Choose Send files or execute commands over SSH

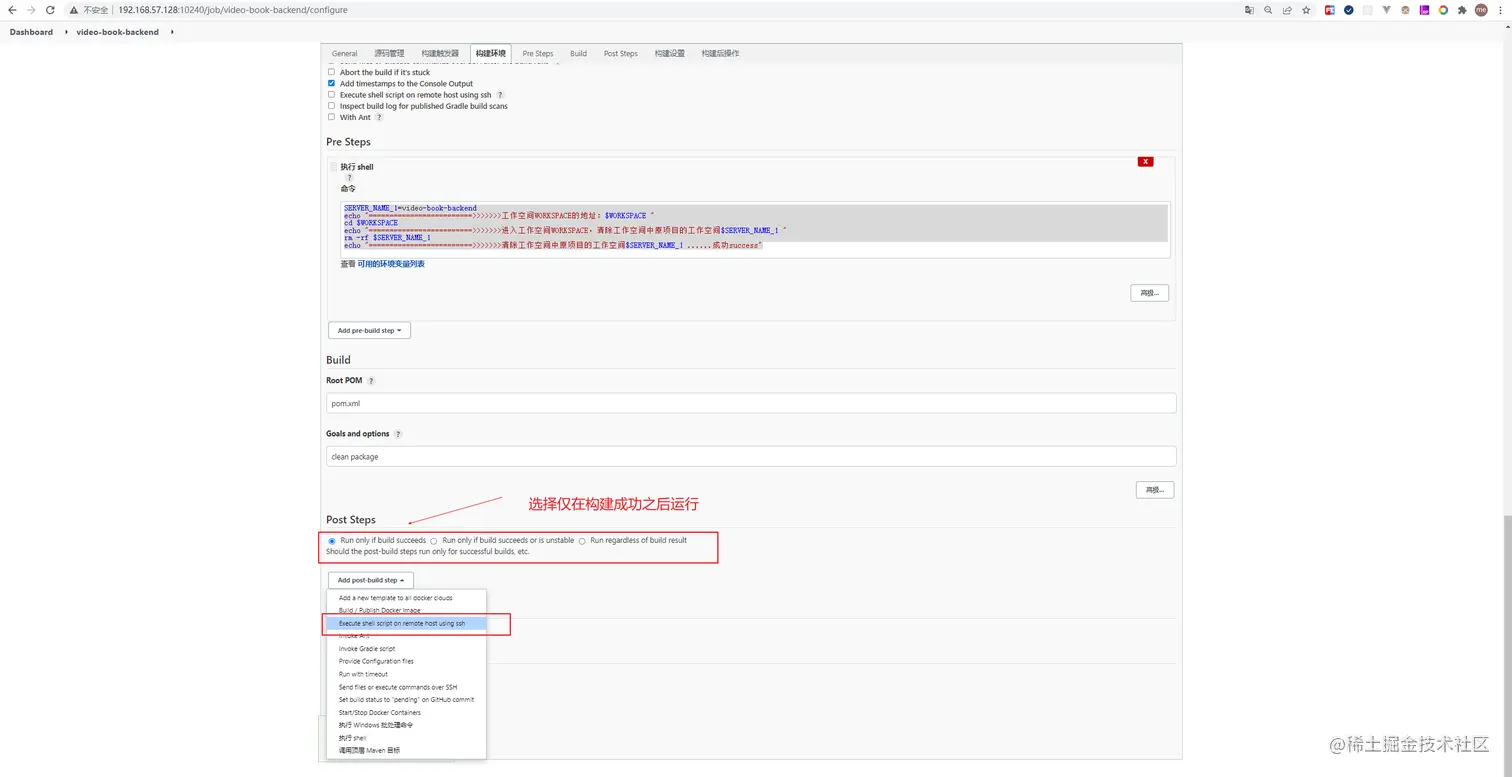coord(406,687)
